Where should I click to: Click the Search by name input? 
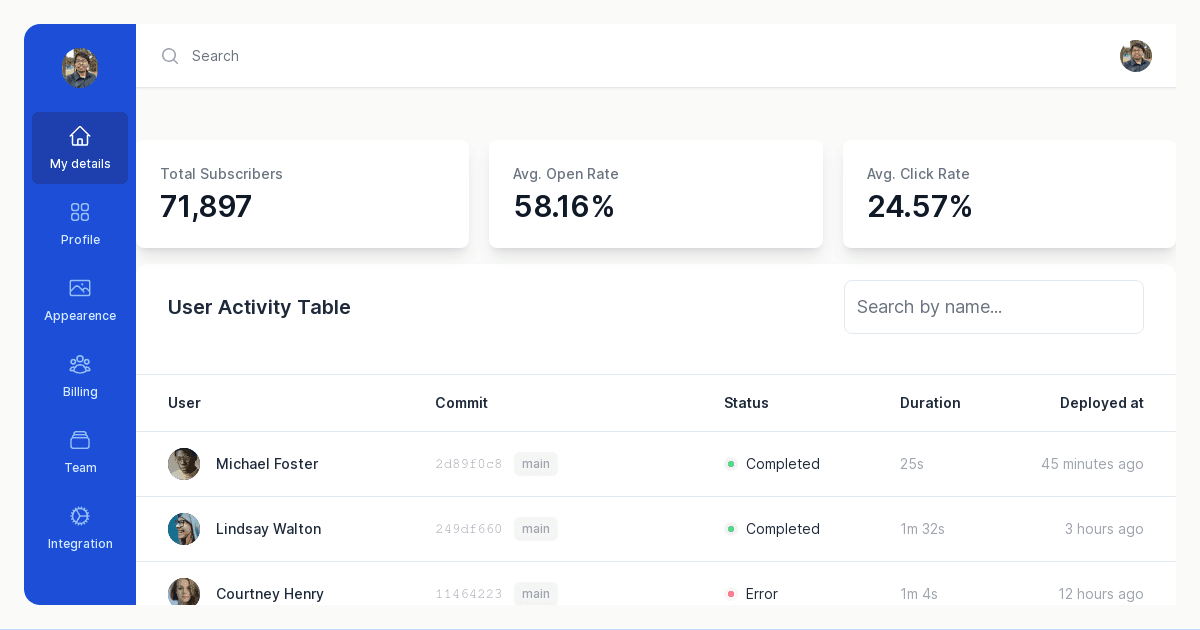pos(993,307)
